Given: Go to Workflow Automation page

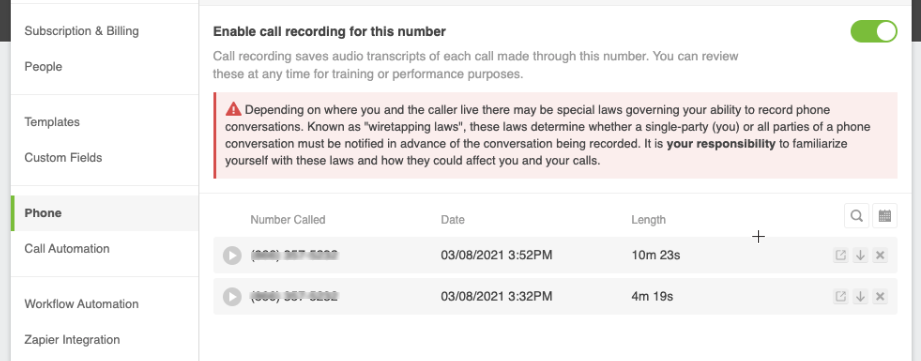Looking at the screenshot, I should [82, 304].
